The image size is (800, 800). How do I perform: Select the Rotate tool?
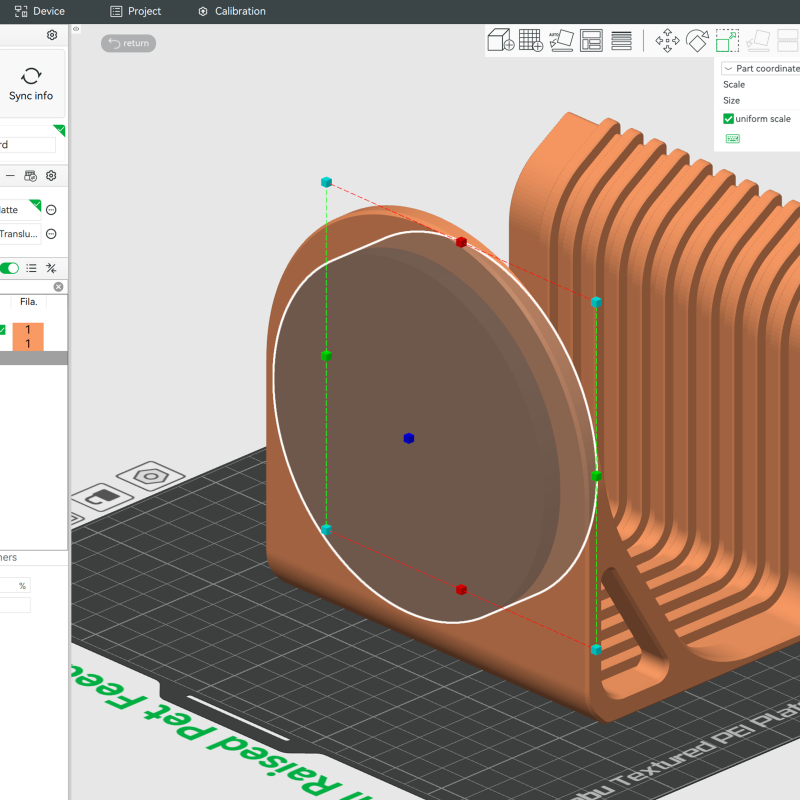(x=697, y=41)
